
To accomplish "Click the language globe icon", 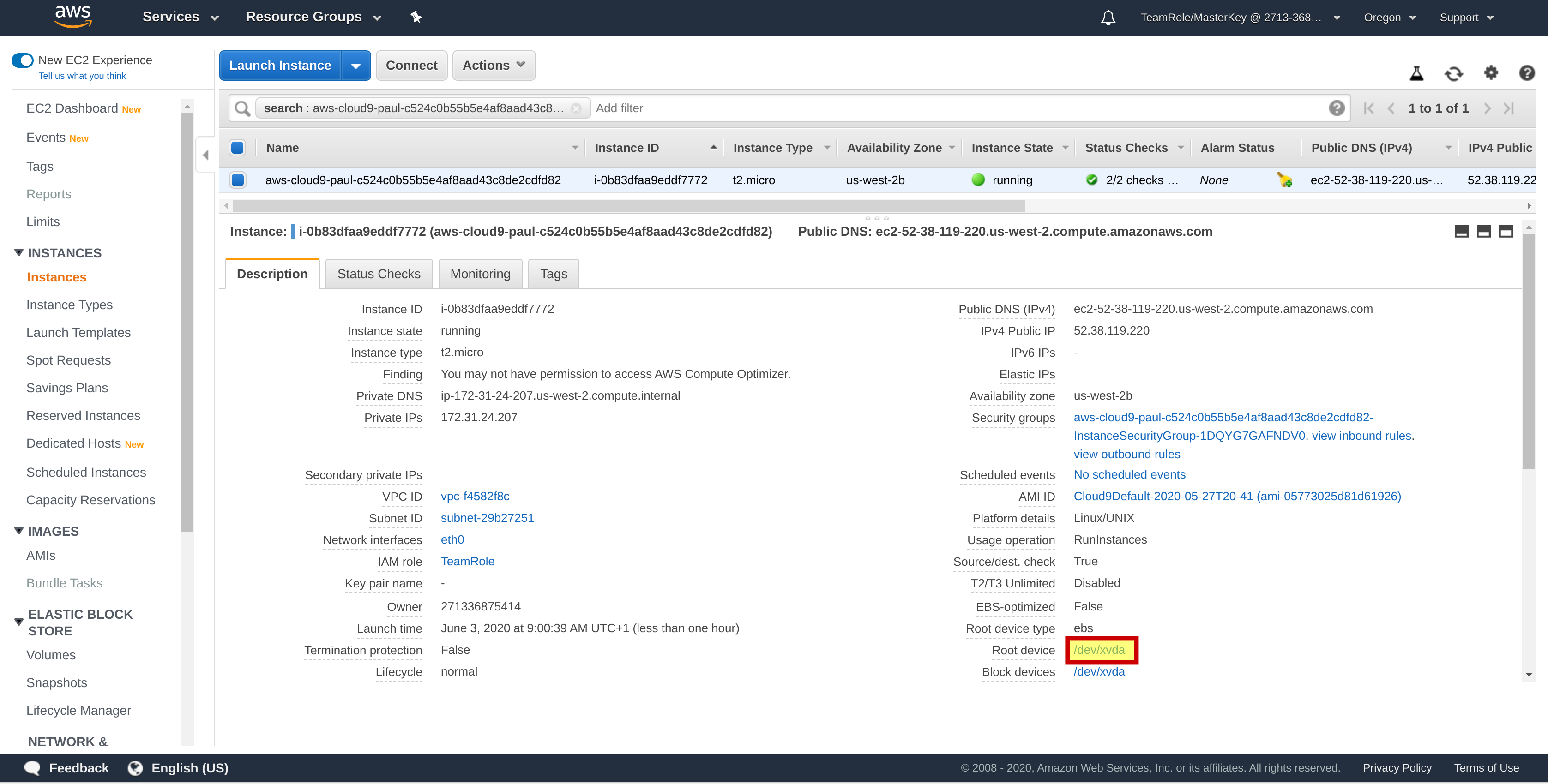I will pos(135,768).
